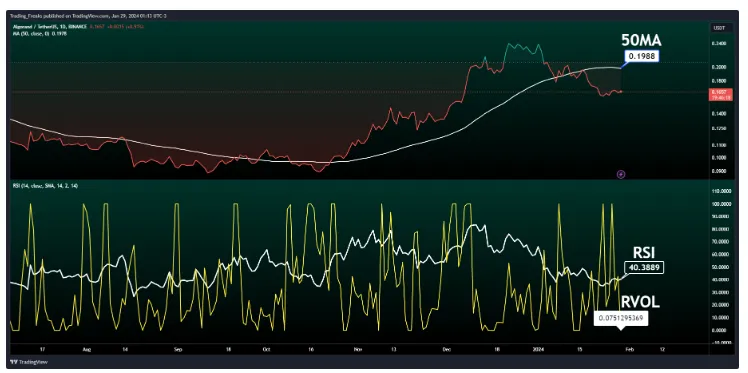Click the 0.0900 price axis label
The image size is (748, 373).
click(x=718, y=171)
